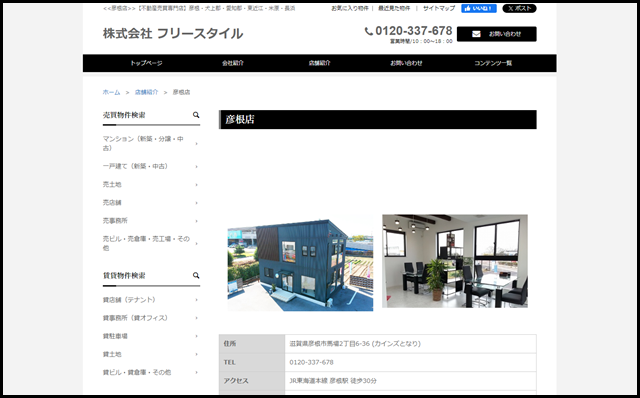The height and width of the screenshot is (398, 640).
Task: Open the 一戸建て（新築・中古）link
Action: (135, 167)
